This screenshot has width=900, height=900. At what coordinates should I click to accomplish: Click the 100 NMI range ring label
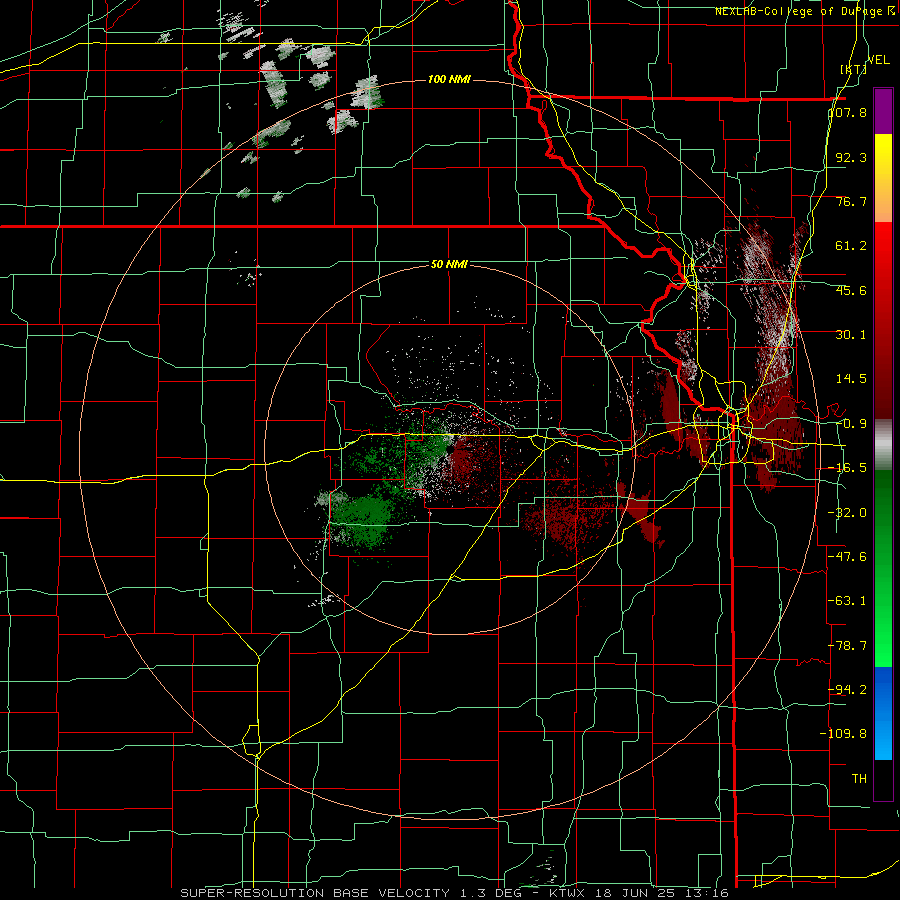coord(449,79)
